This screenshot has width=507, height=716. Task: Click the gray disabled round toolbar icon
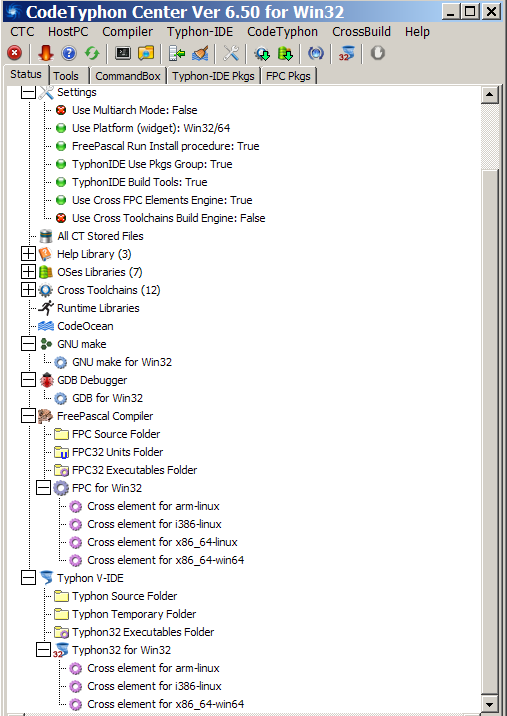click(x=377, y=53)
